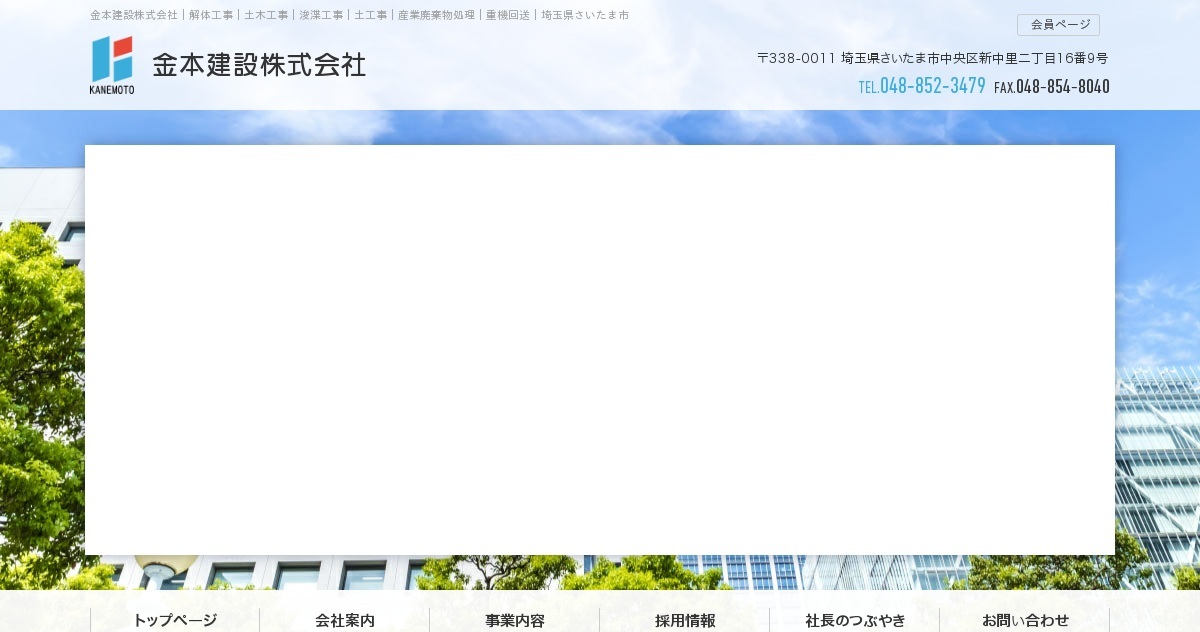Go to トップページ in navigation
Viewport: 1200px width, 632px height.
pyautogui.click(x=175, y=620)
